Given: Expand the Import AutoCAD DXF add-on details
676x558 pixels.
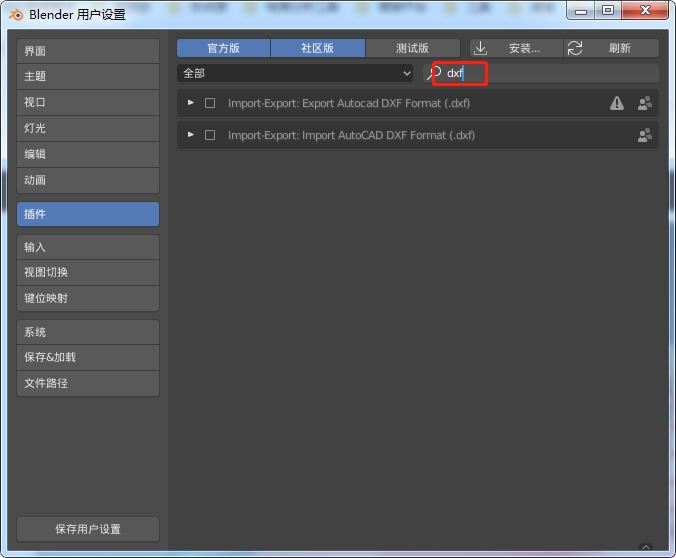Looking at the screenshot, I should 191,135.
